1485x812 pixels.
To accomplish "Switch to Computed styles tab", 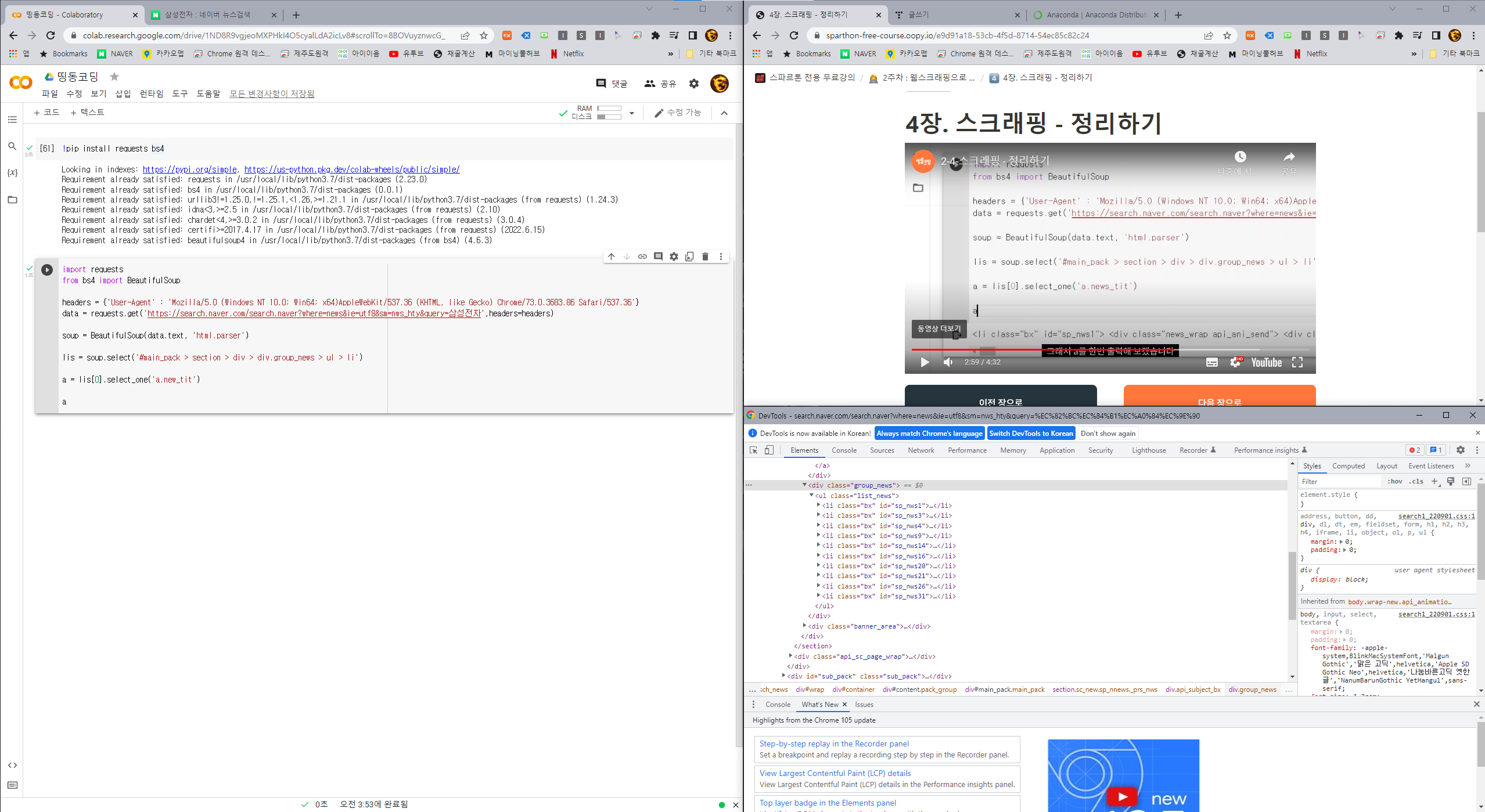I will tap(1348, 466).
